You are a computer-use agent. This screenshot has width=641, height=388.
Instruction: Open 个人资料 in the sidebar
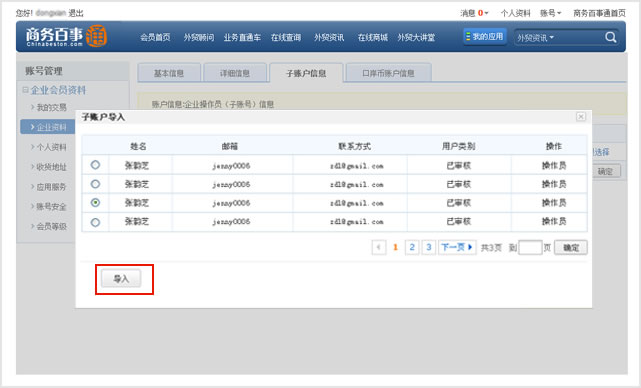(52, 147)
